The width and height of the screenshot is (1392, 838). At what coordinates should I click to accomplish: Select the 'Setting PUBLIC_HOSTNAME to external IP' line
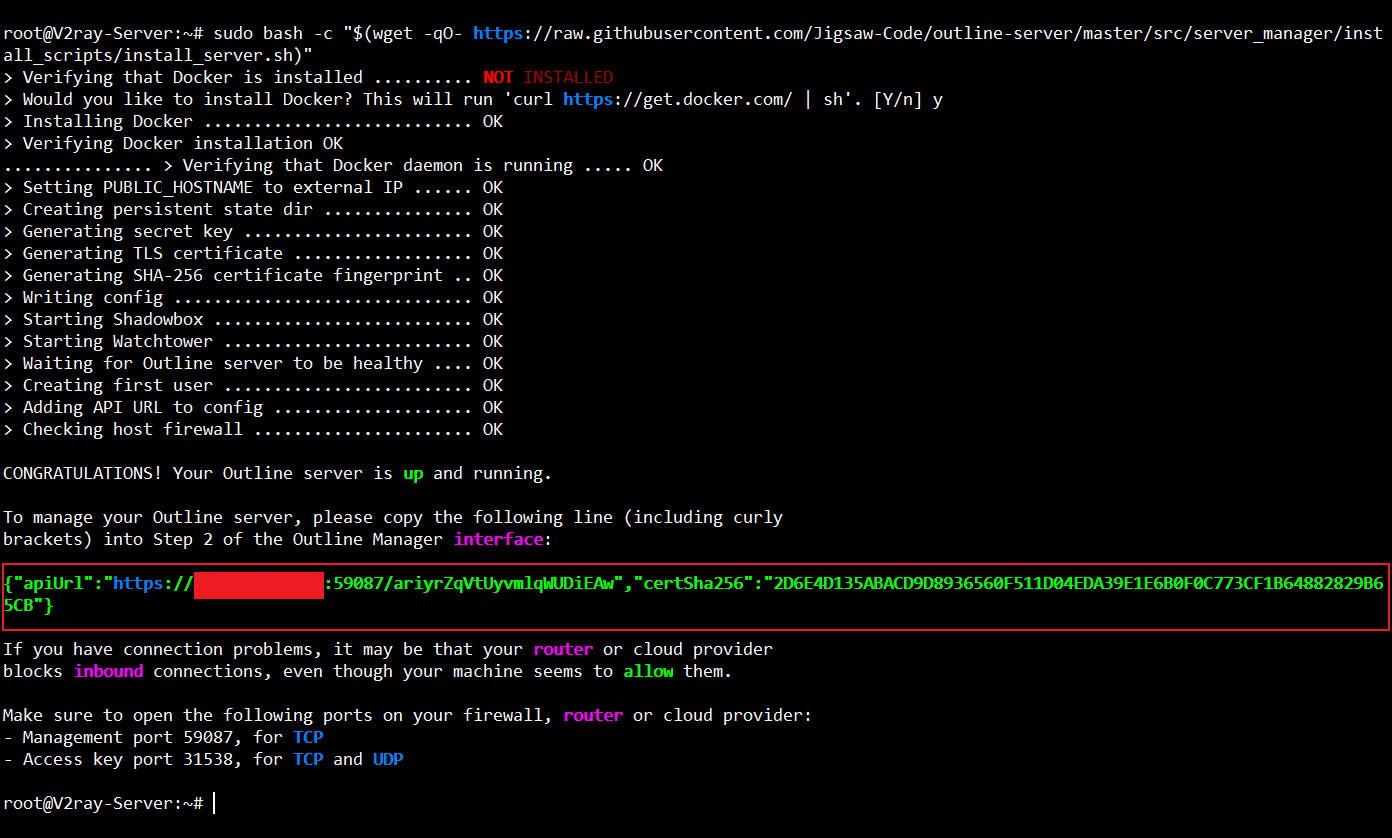coord(253,187)
